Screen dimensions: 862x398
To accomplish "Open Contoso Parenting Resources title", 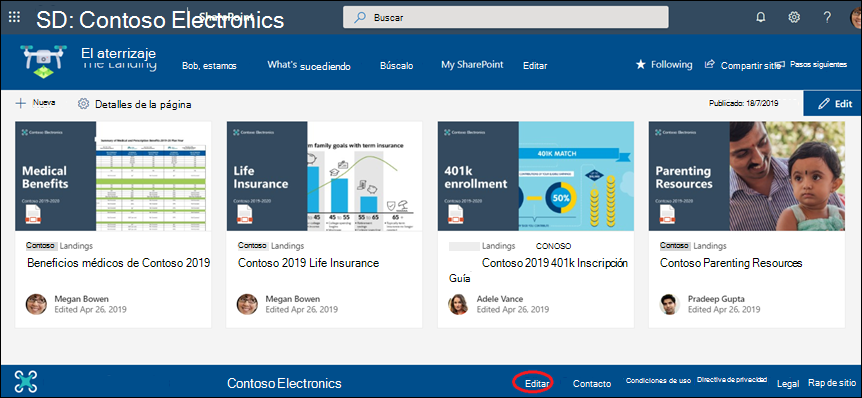I will tap(731, 263).
